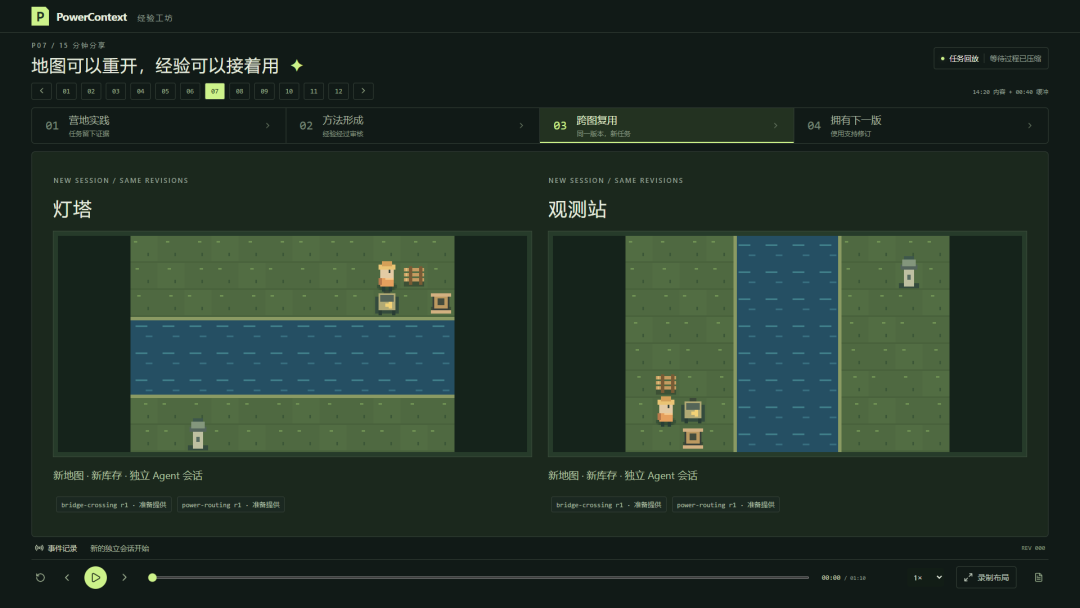Click the 新的独立会话开始 event text
This screenshot has width=1080, height=608.
tap(120, 548)
